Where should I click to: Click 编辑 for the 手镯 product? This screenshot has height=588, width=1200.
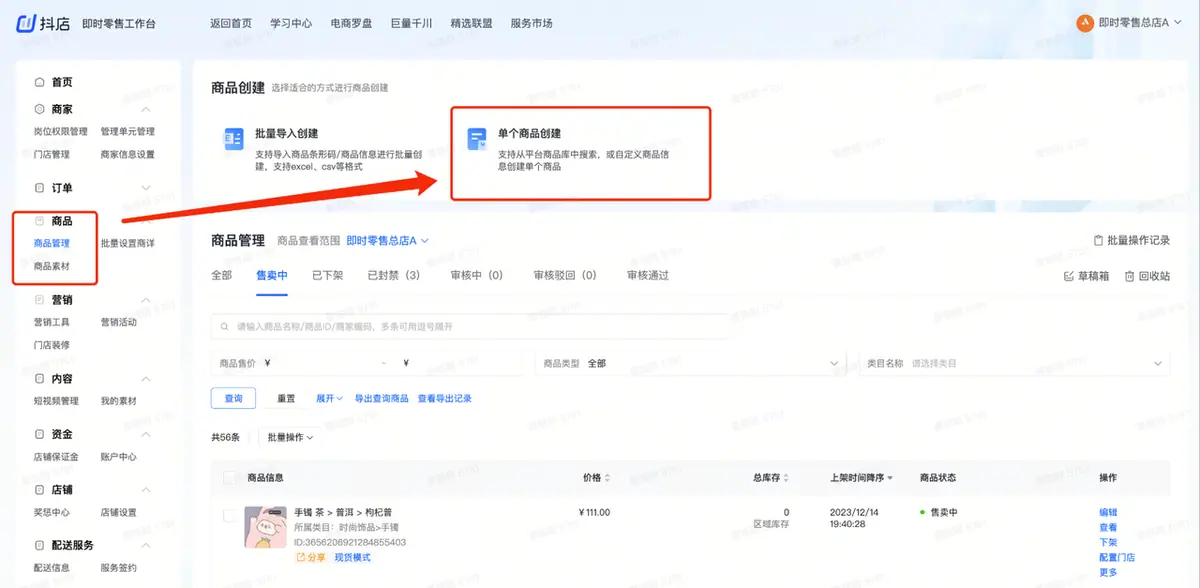point(1108,512)
